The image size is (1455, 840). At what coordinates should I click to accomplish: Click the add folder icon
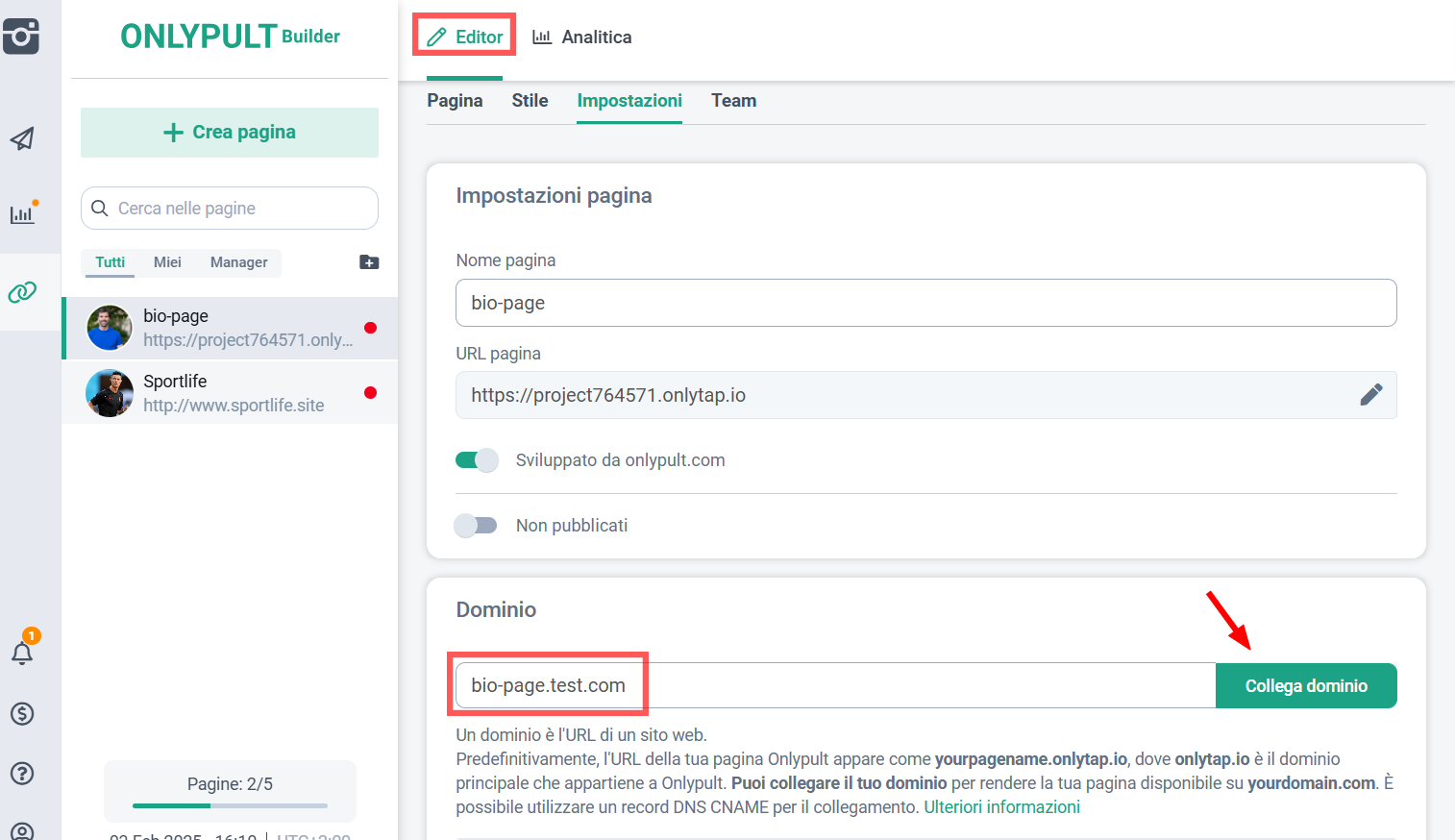[369, 262]
